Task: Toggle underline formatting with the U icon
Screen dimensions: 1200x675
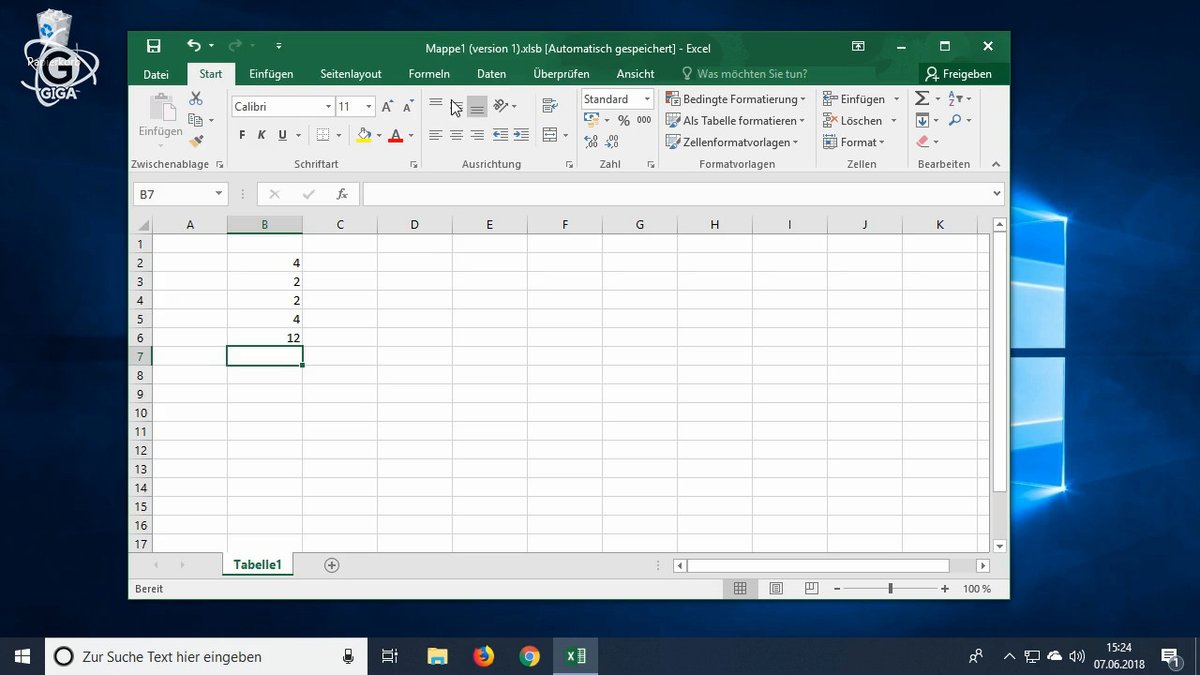Action: 282,135
